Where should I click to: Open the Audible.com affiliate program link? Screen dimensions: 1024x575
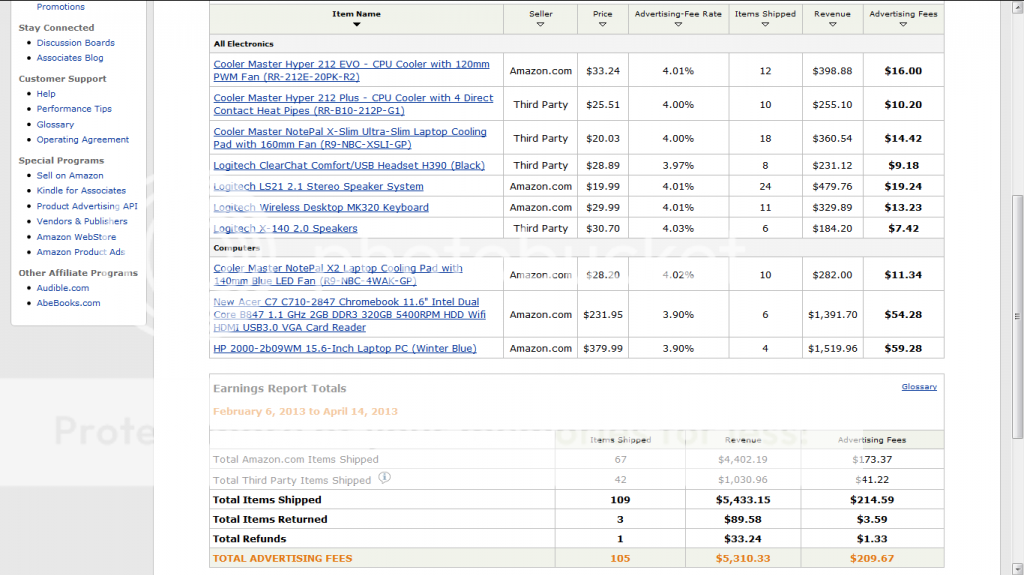[x=62, y=288]
